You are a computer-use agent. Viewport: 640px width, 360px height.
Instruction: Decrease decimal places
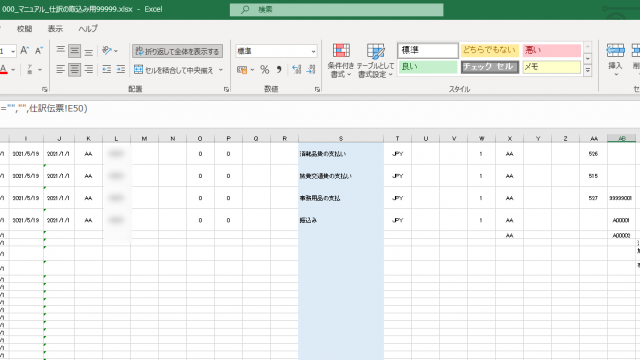311,70
